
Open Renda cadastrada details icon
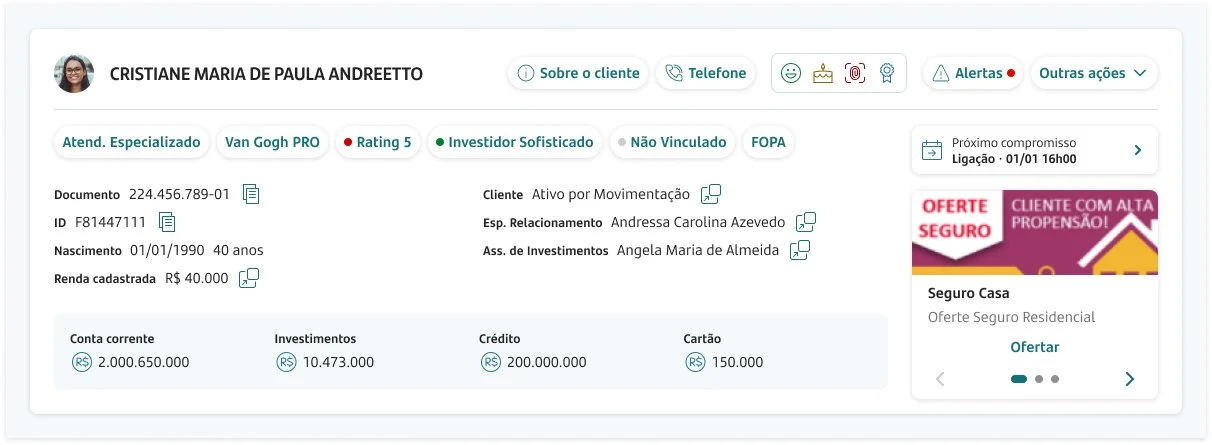click(249, 278)
